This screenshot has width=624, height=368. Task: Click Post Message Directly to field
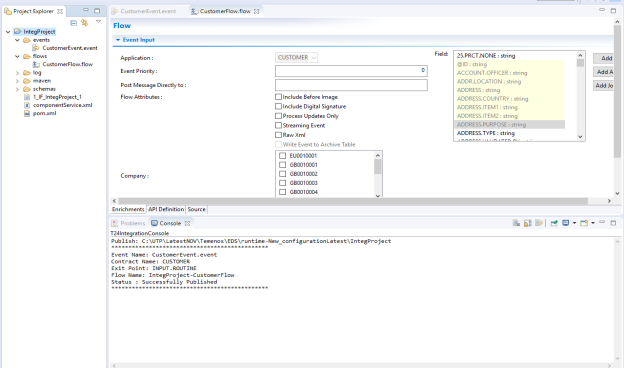351,85
